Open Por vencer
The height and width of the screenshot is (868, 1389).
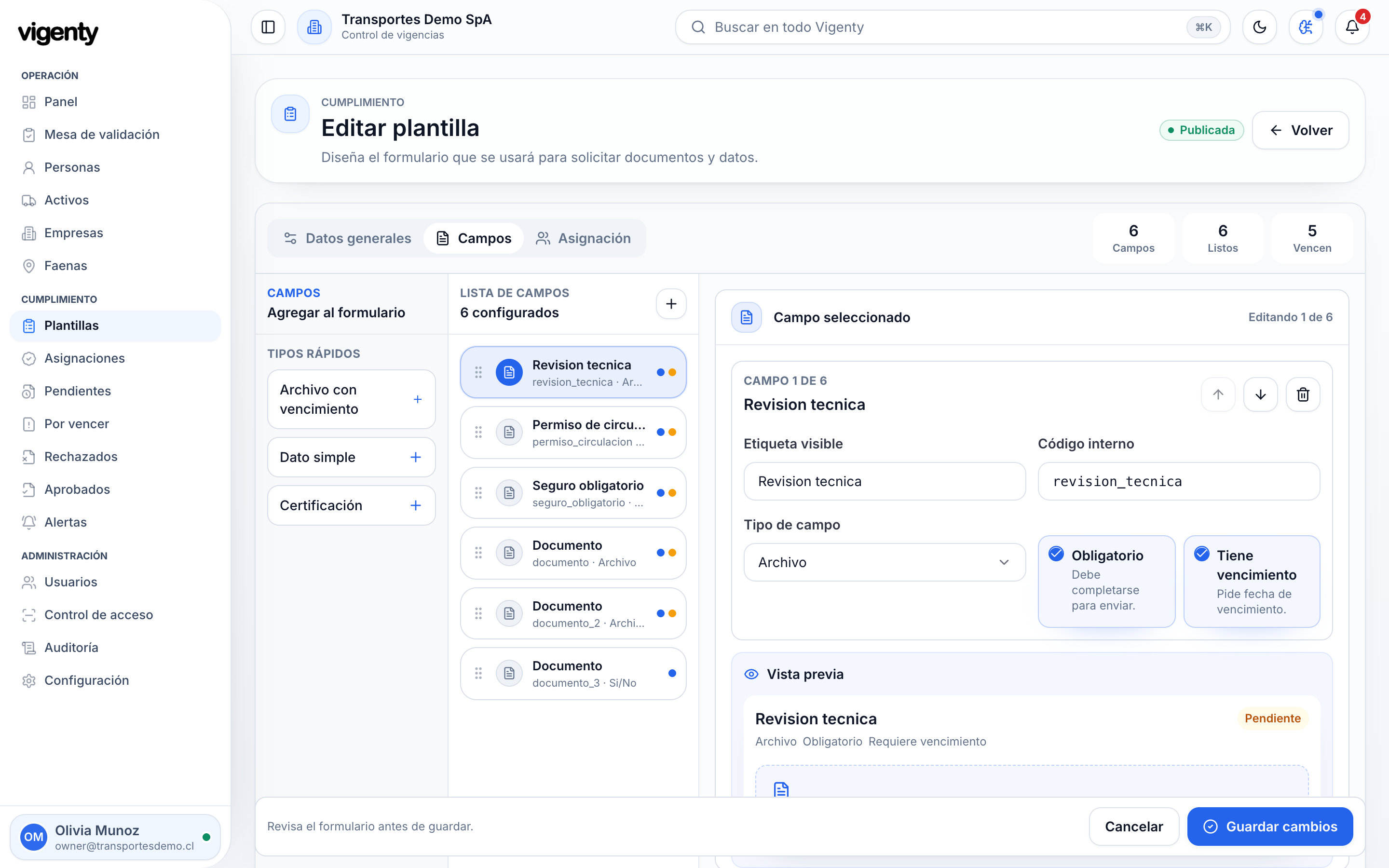(115, 424)
